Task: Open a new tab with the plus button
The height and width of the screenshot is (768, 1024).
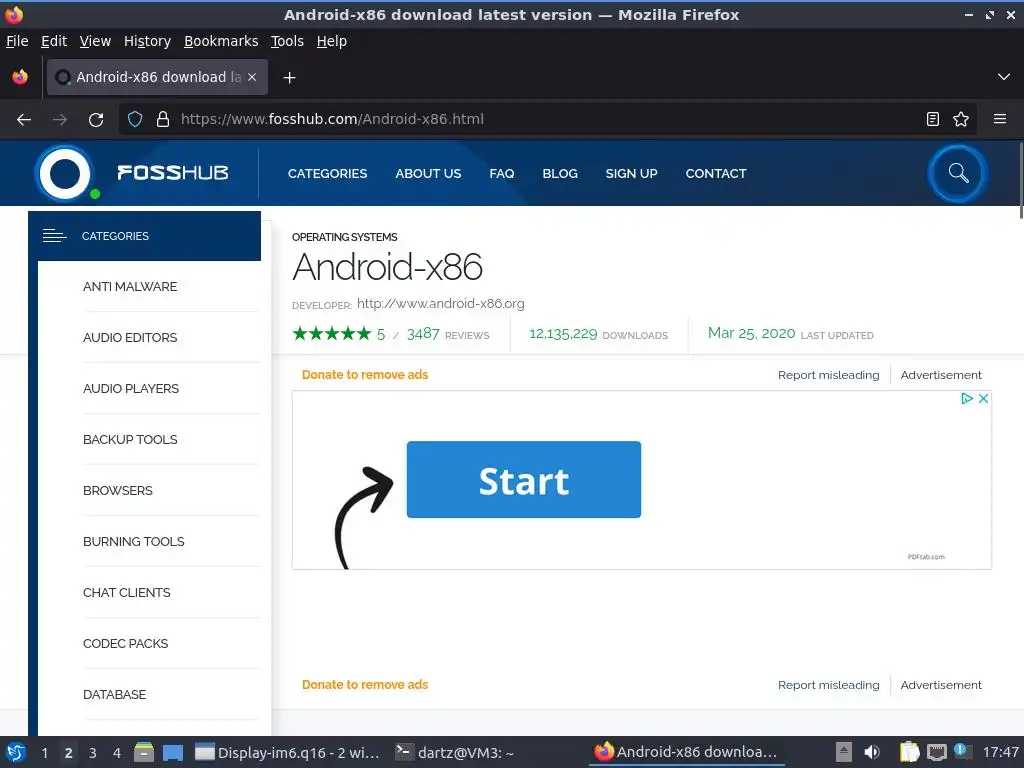Action: [x=289, y=78]
